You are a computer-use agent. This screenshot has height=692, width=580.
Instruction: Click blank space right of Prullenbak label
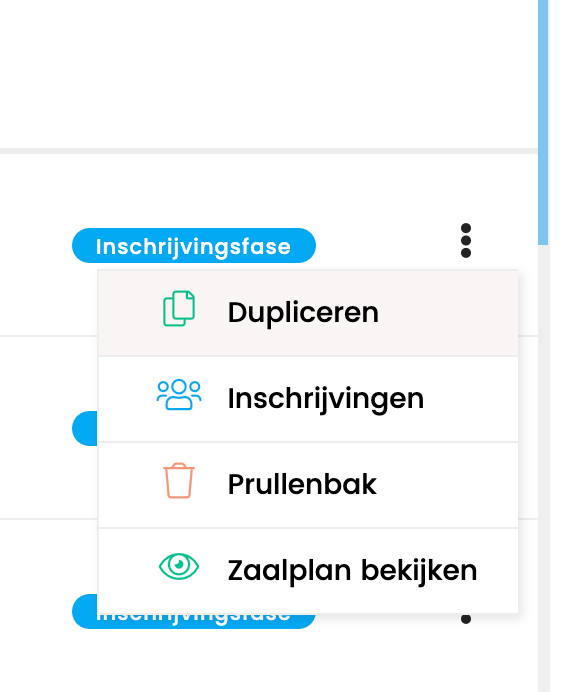(x=446, y=485)
